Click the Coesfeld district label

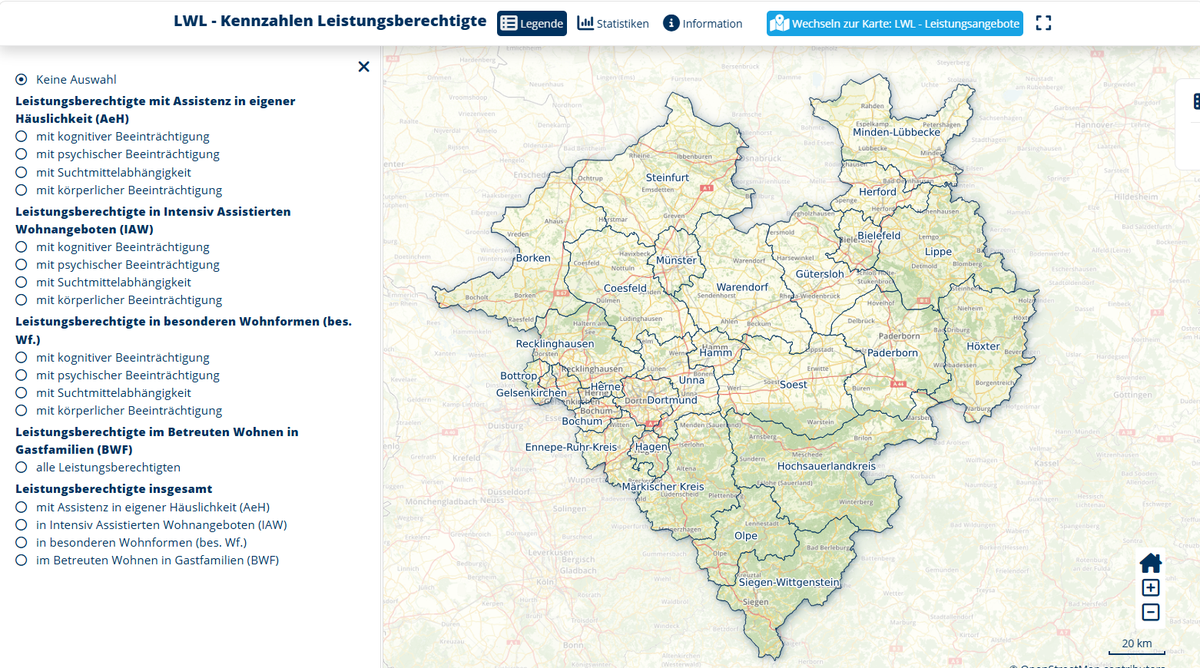(626, 288)
